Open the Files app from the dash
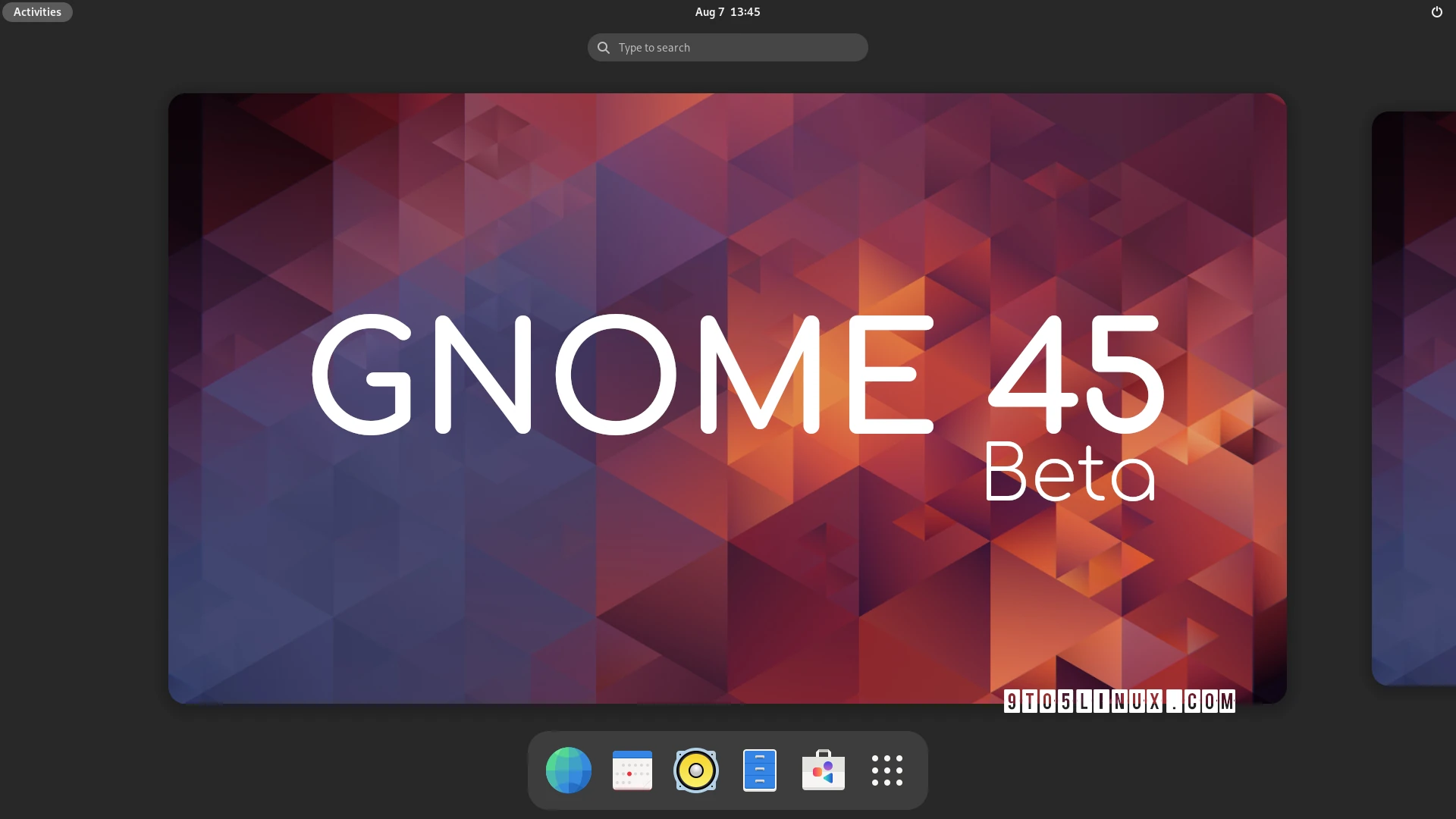 coord(761,770)
